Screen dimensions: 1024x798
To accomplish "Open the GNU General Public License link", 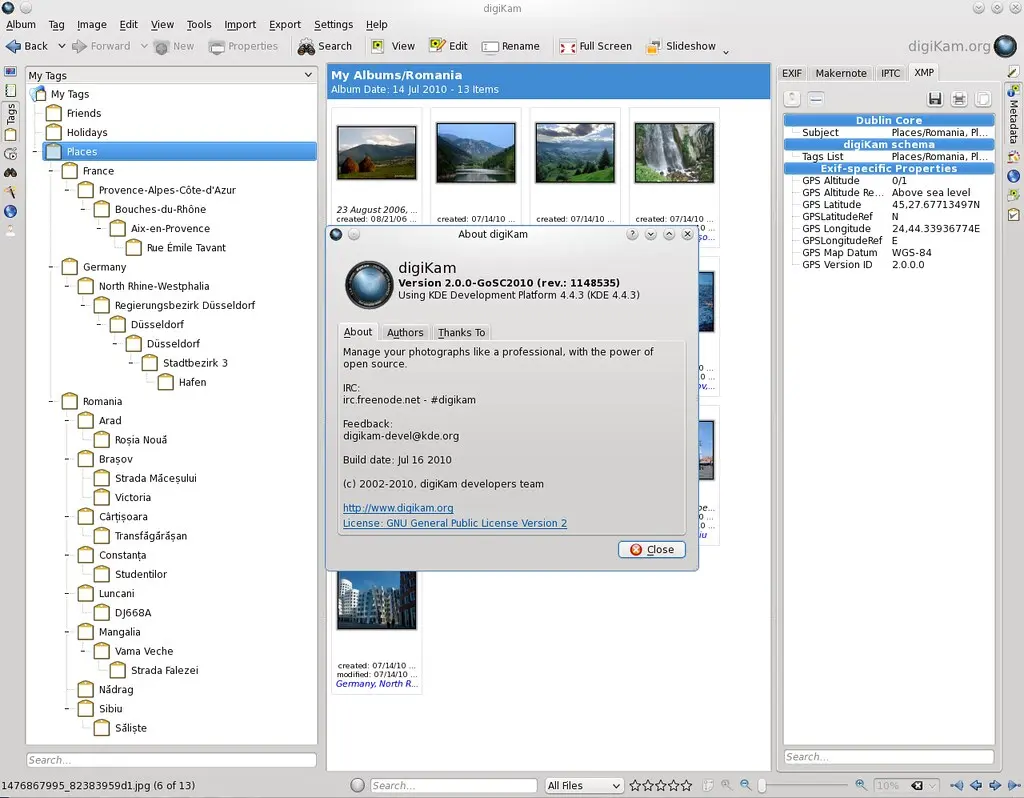I will 455,523.
